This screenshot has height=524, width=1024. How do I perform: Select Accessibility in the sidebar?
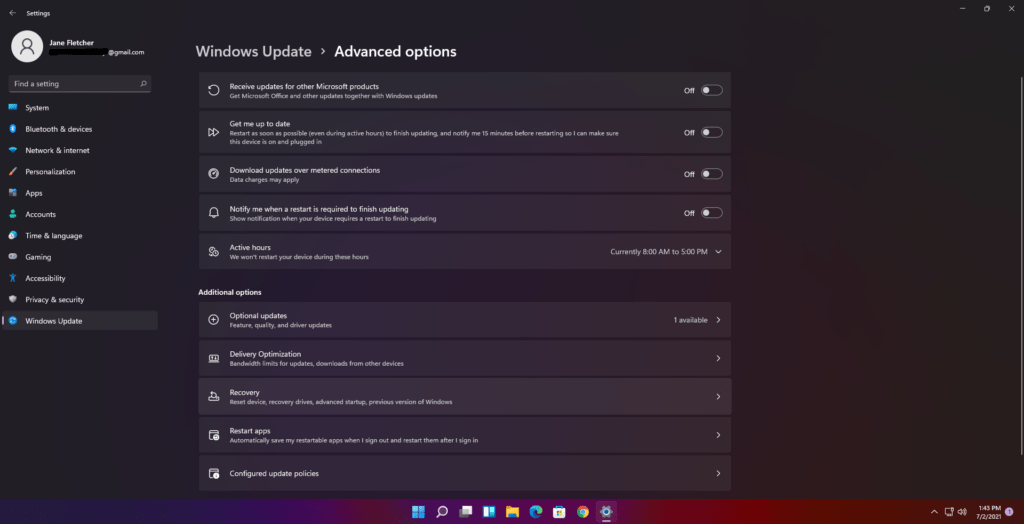[80, 278]
